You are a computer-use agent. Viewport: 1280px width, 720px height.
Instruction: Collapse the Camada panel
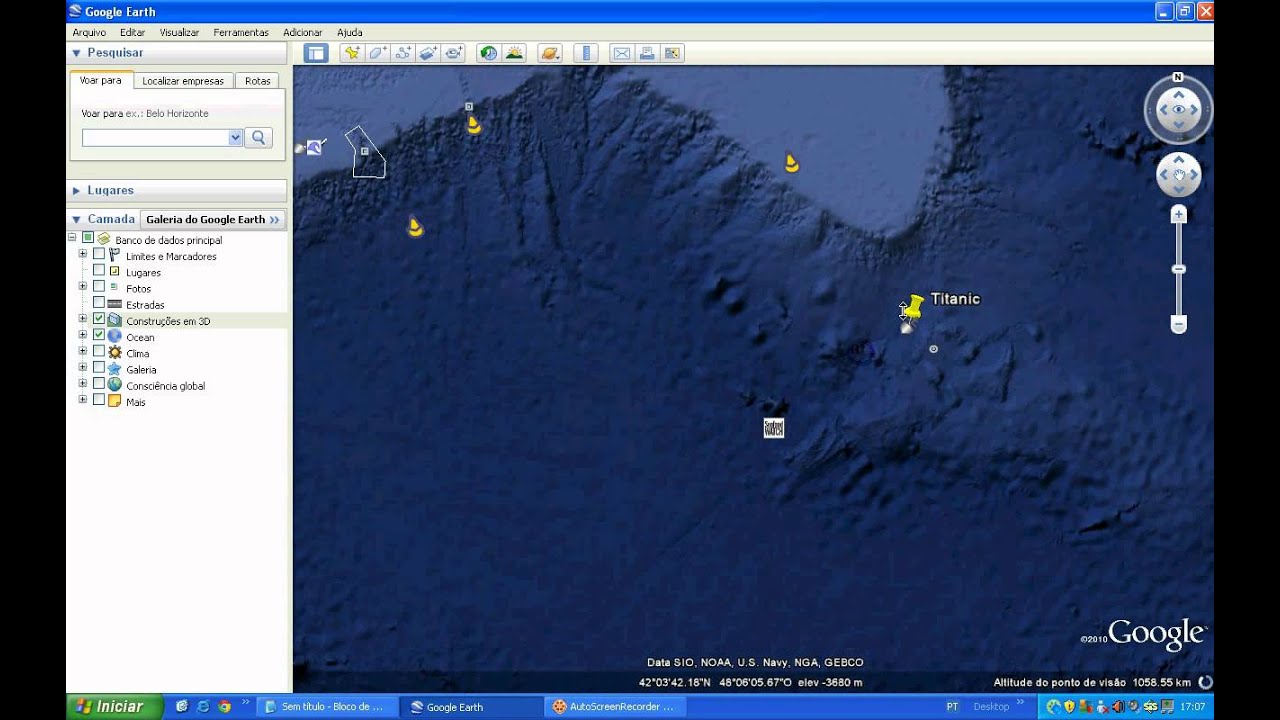tap(76, 219)
